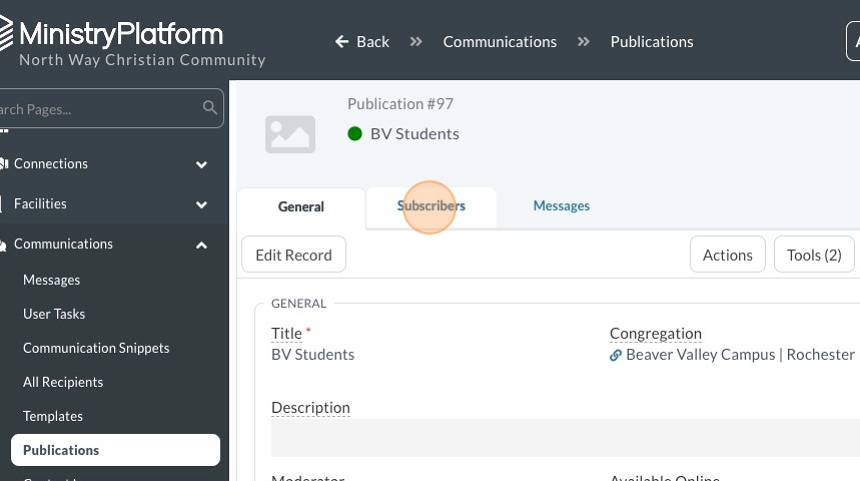The height and width of the screenshot is (481, 860).
Task: Switch to the Subscribers tab
Action: [x=431, y=207]
